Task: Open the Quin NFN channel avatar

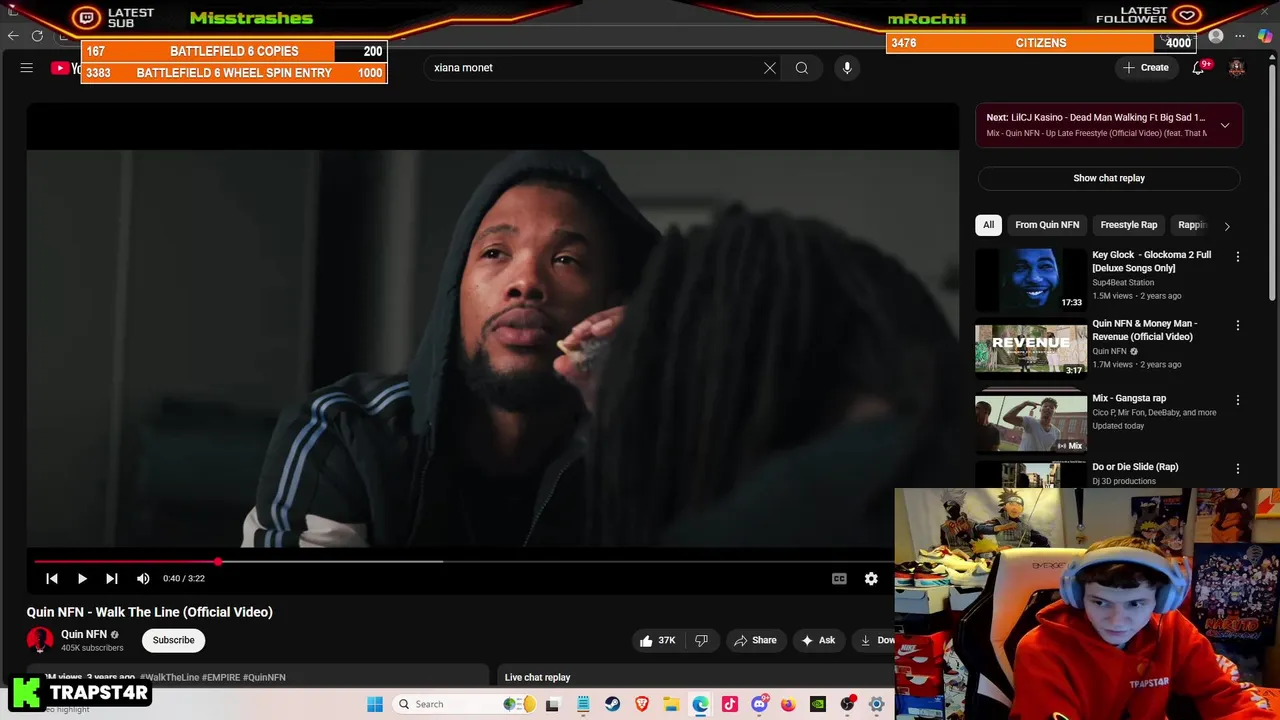Action: point(40,640)
